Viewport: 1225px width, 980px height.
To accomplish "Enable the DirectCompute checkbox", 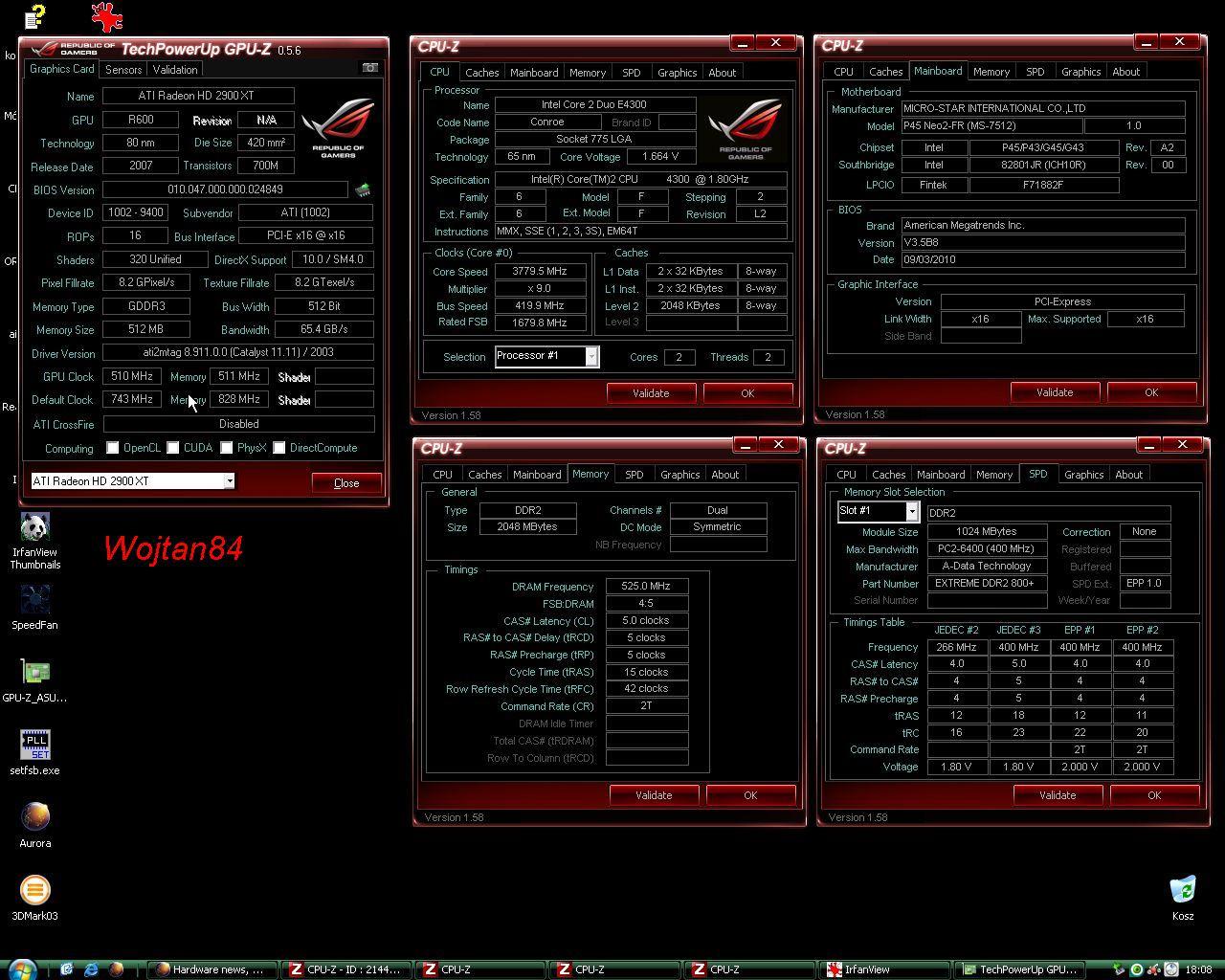I will coord(279,448).
